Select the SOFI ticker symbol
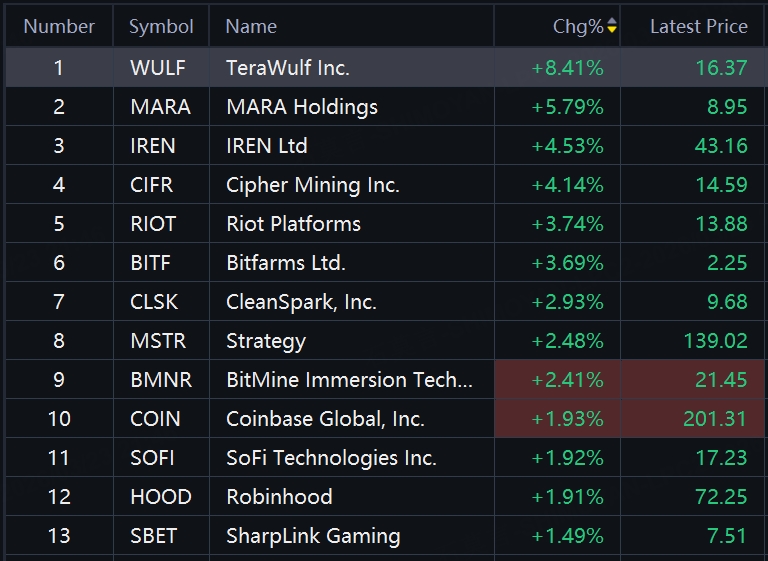The height and width of the screenshot is (561, 768). tap(152, 458)
